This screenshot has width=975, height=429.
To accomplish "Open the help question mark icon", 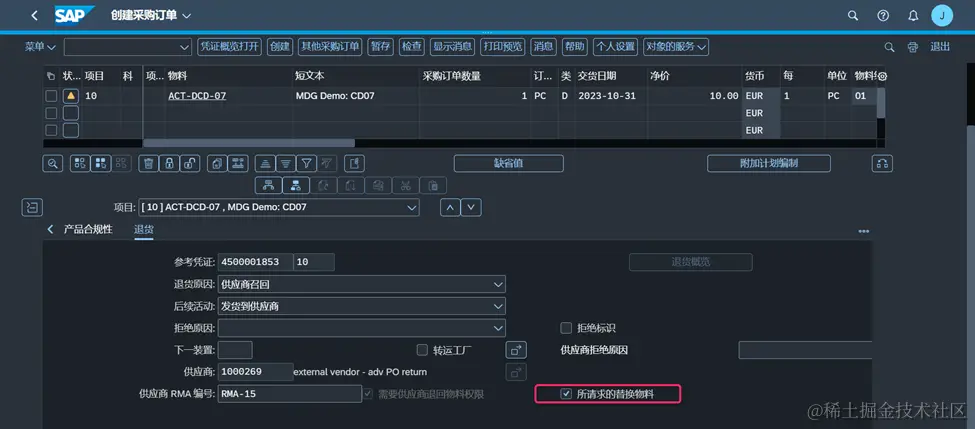I will [x=883, y=16].
